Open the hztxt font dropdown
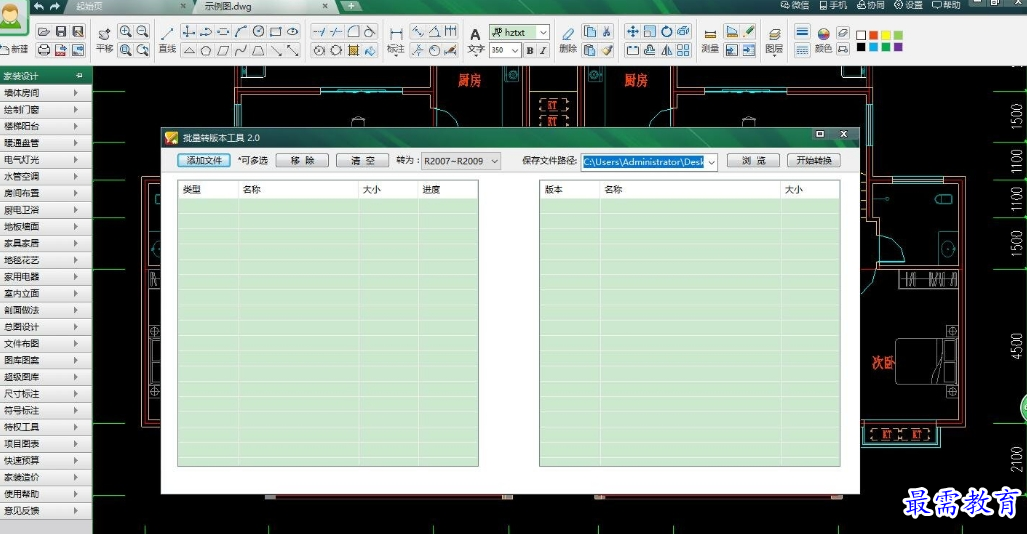 click(x=543, y=32)
